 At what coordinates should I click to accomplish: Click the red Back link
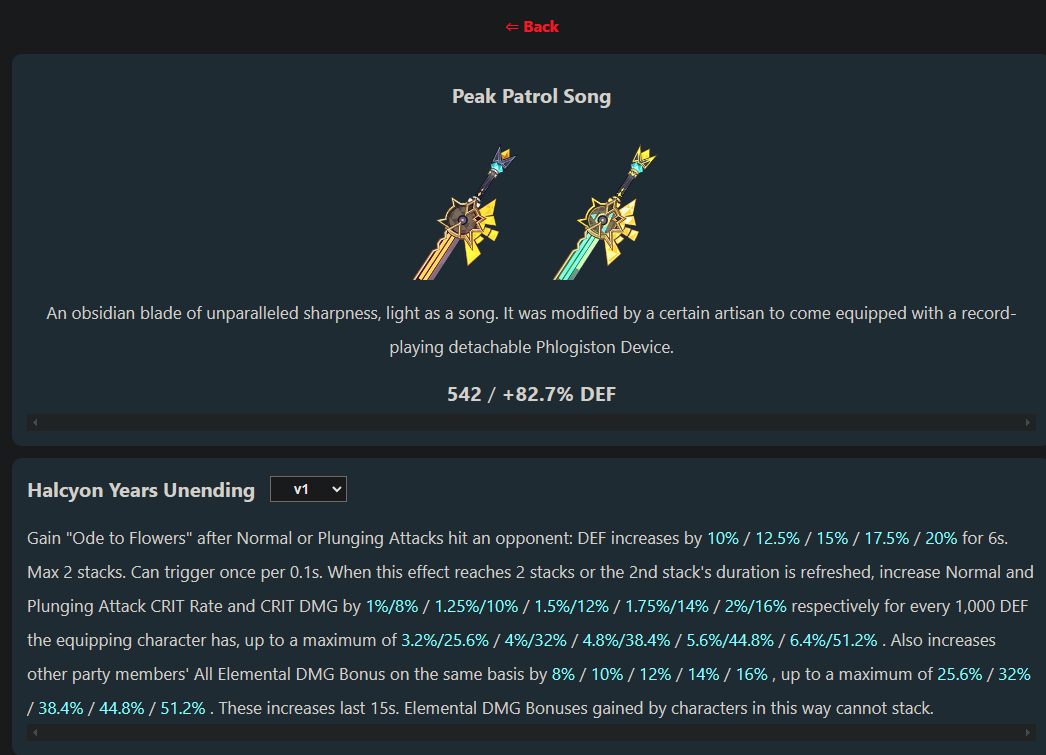pos(532,27)
